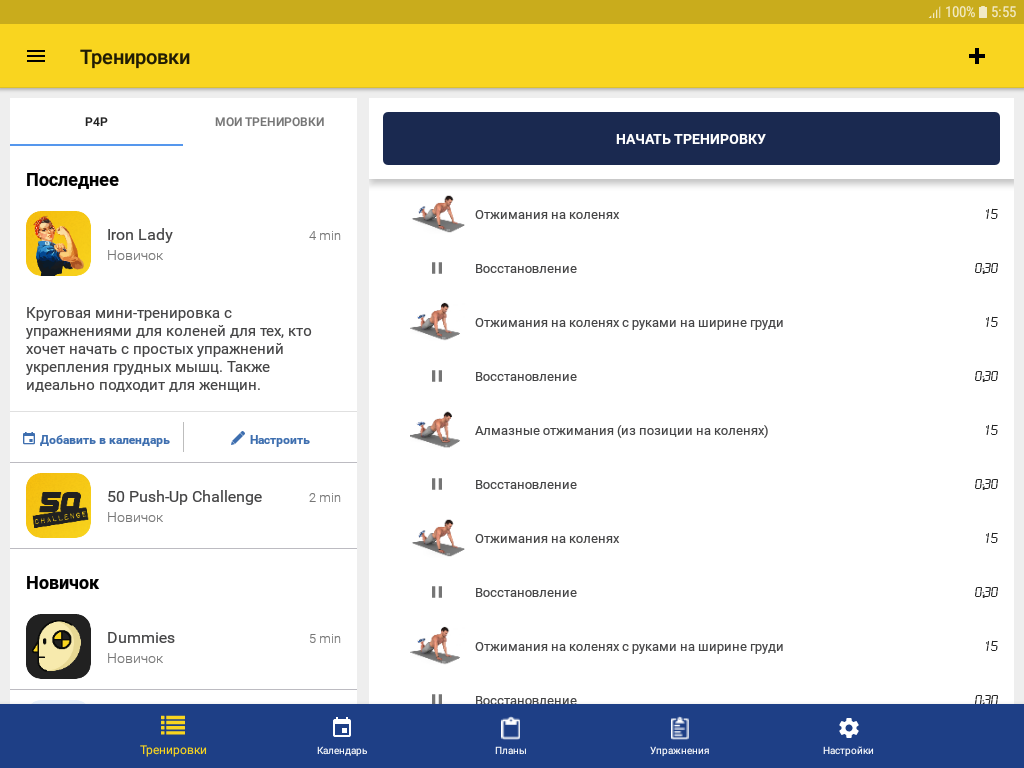Click the Новичок section heading

tap(62, 583)
